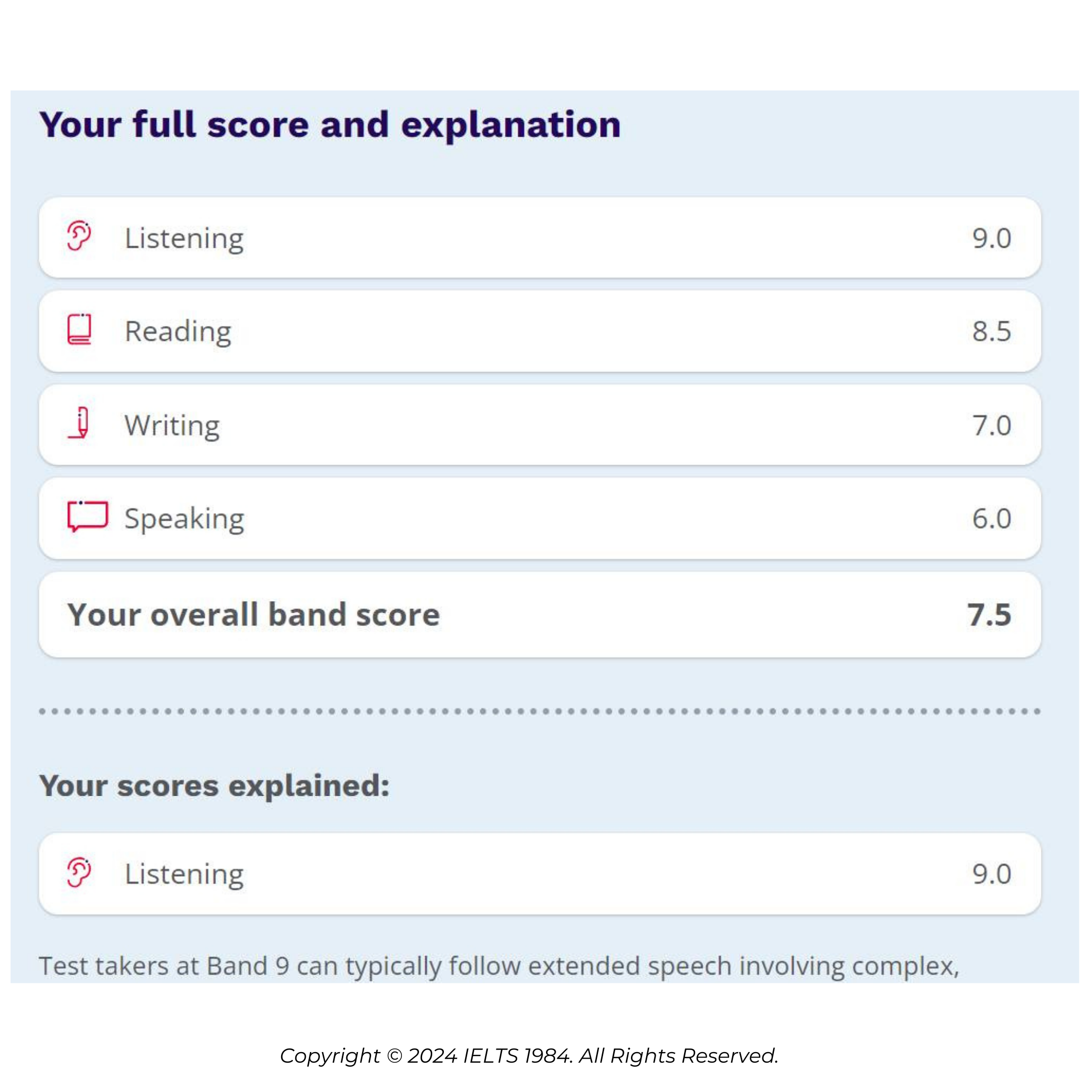
Task: Click the 'Your scores explained:' heading
Action: coord(214,786)
